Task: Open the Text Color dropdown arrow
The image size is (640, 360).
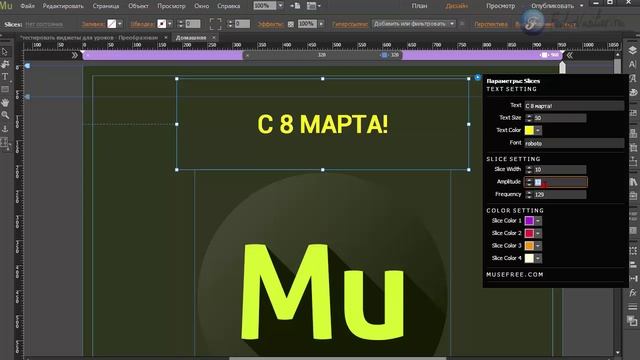Action: pos(538,130)
